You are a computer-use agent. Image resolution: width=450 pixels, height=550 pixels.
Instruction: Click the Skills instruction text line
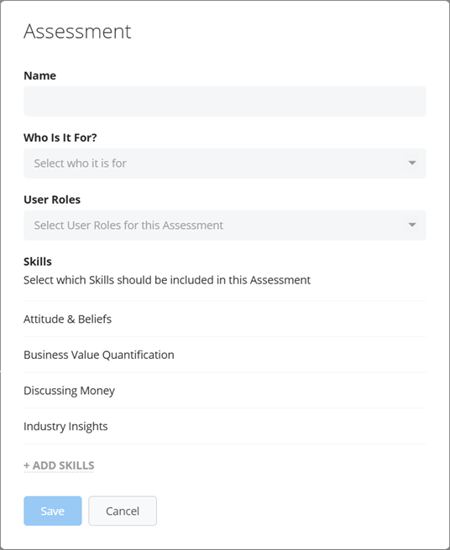tap(167, 280)
